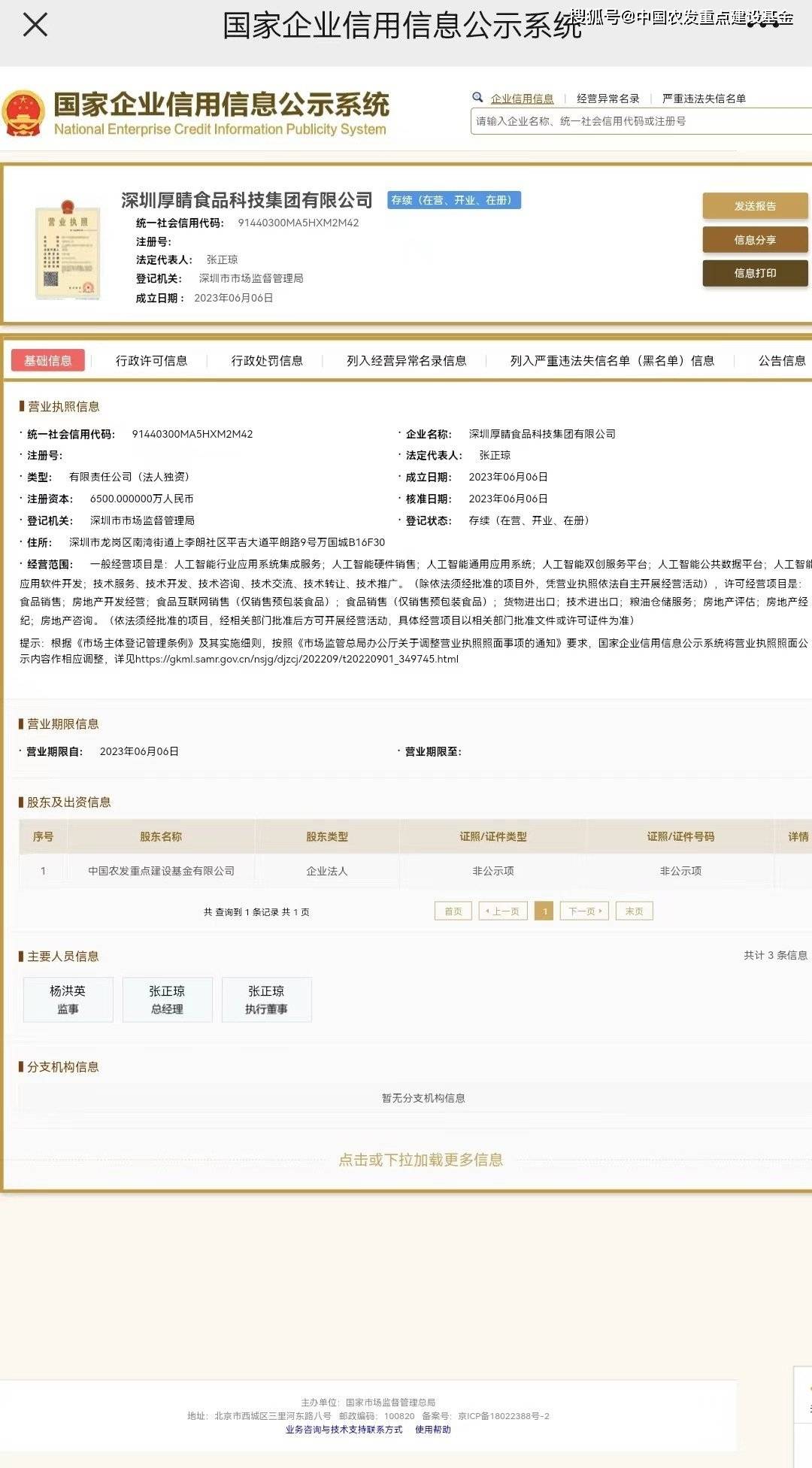This screenshot has width=812, height=1468.
Task: Click the registered capital value 6500.000000万人民币
Action: click(142, 499)
